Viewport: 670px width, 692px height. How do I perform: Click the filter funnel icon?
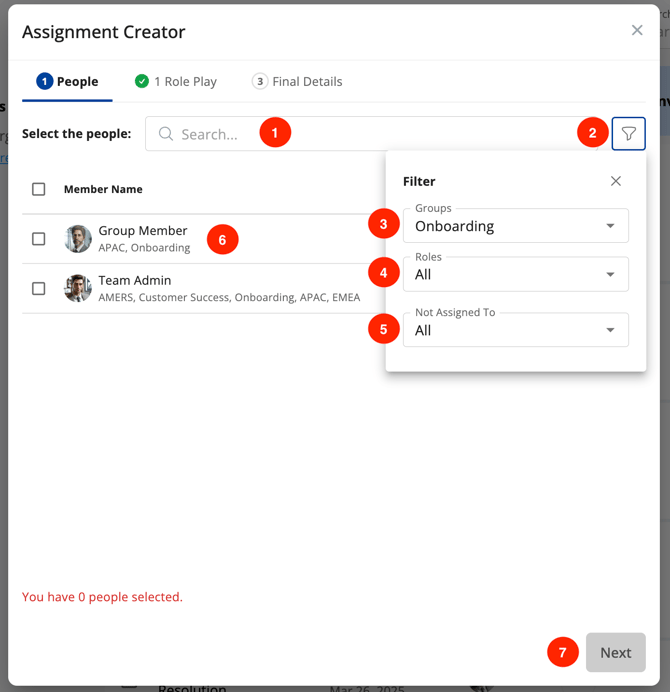(628, 134)
